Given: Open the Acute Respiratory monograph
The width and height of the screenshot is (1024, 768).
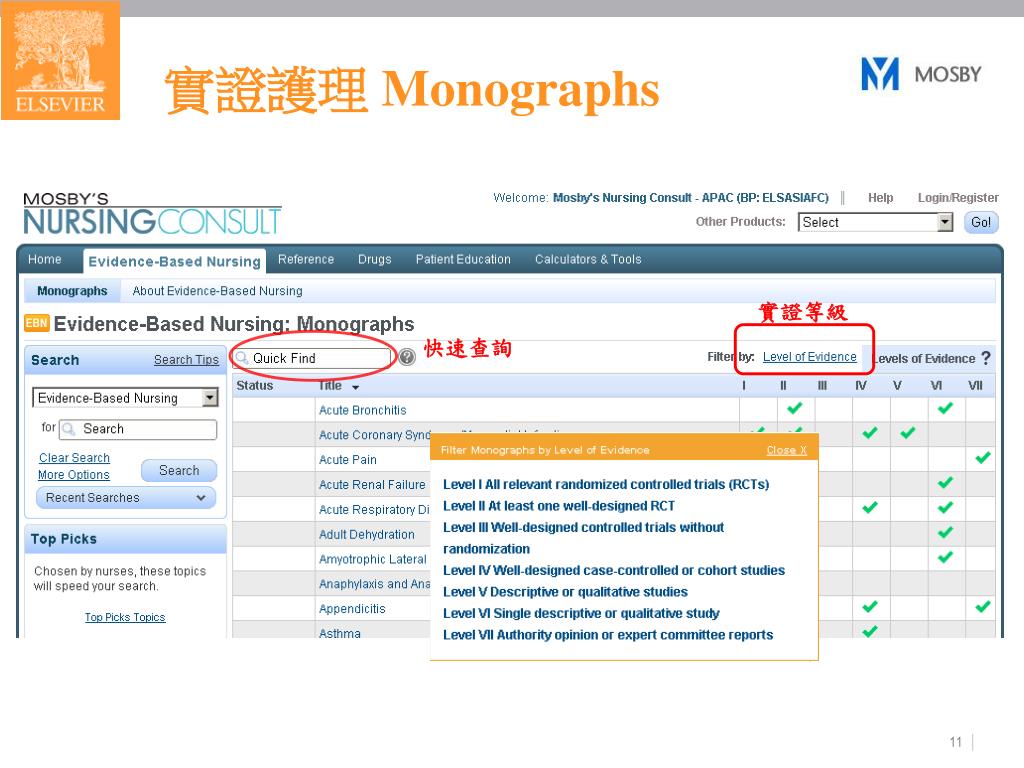Looking at the screenshot, I should (x=374, y=509).
